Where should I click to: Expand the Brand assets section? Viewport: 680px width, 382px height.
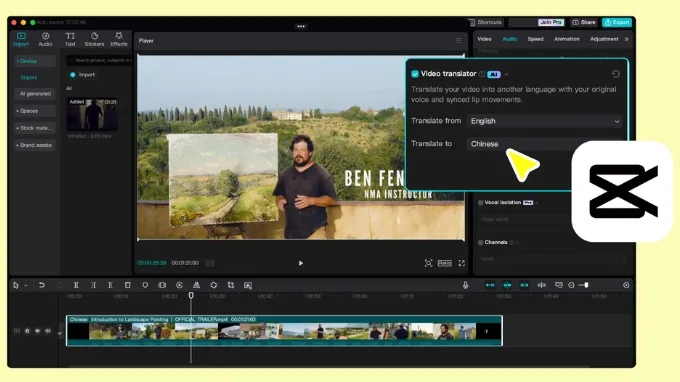click(35, 145)
